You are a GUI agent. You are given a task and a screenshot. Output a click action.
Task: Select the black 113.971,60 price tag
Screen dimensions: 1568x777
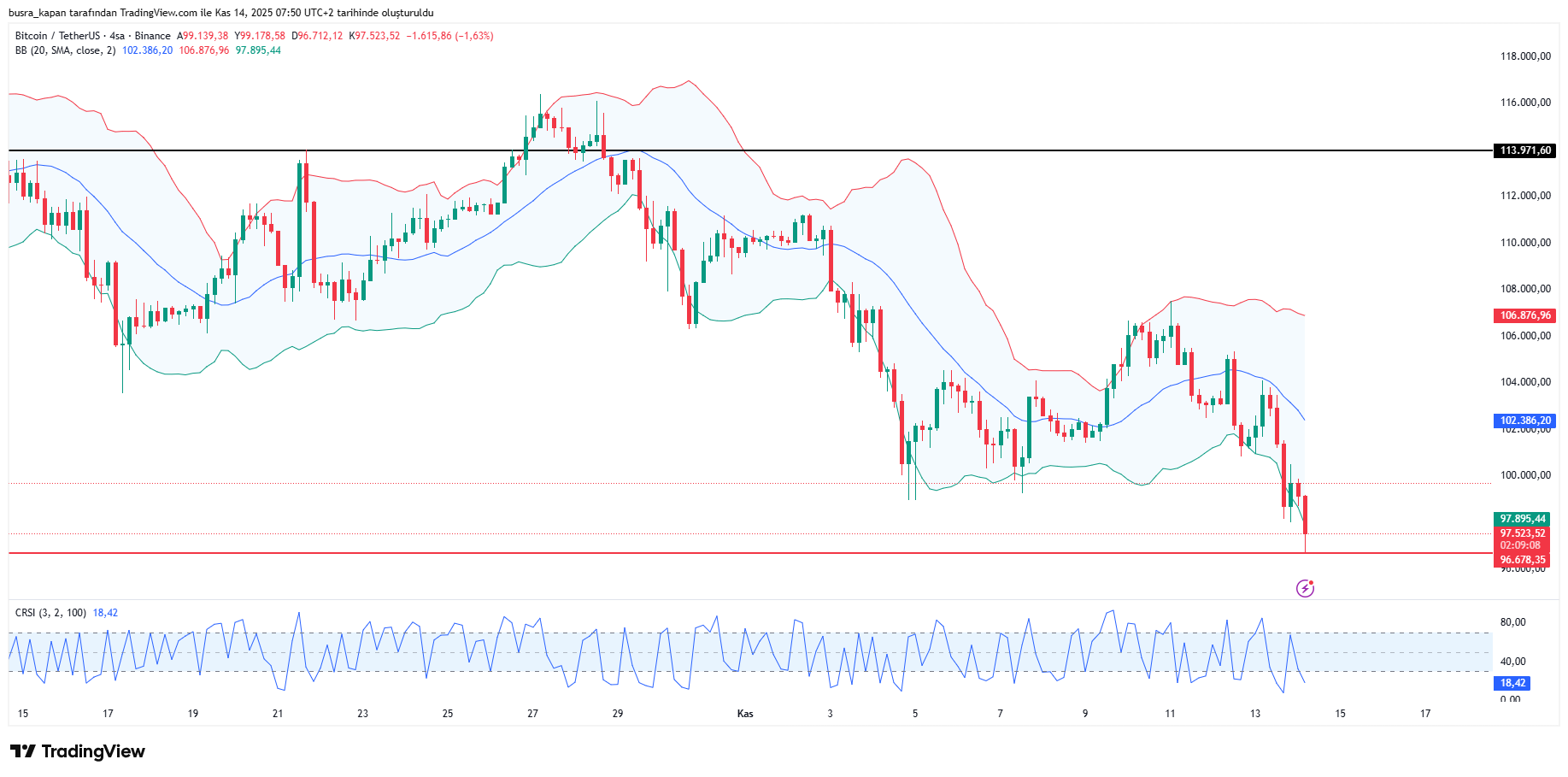[x=1525, y=150]
